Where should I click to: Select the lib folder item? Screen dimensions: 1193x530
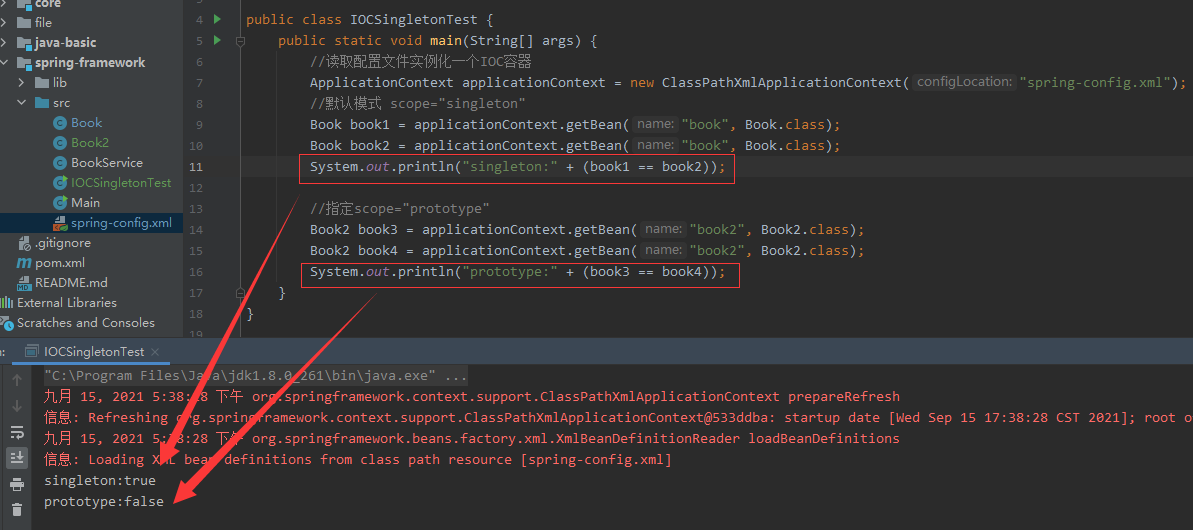60,83
